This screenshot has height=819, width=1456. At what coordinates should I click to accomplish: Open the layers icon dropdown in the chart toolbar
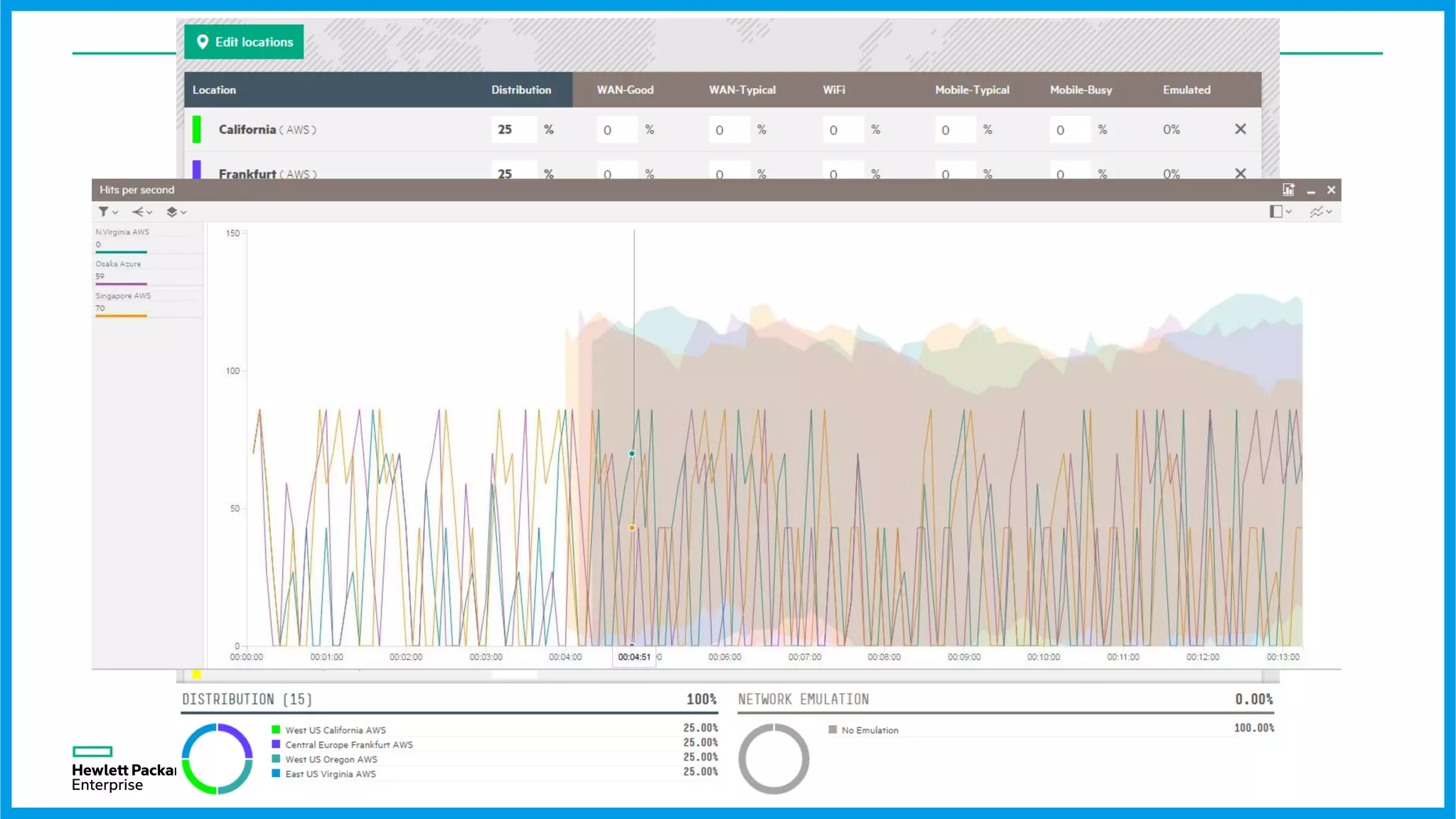pyautogui.click(x=176, y=212)
